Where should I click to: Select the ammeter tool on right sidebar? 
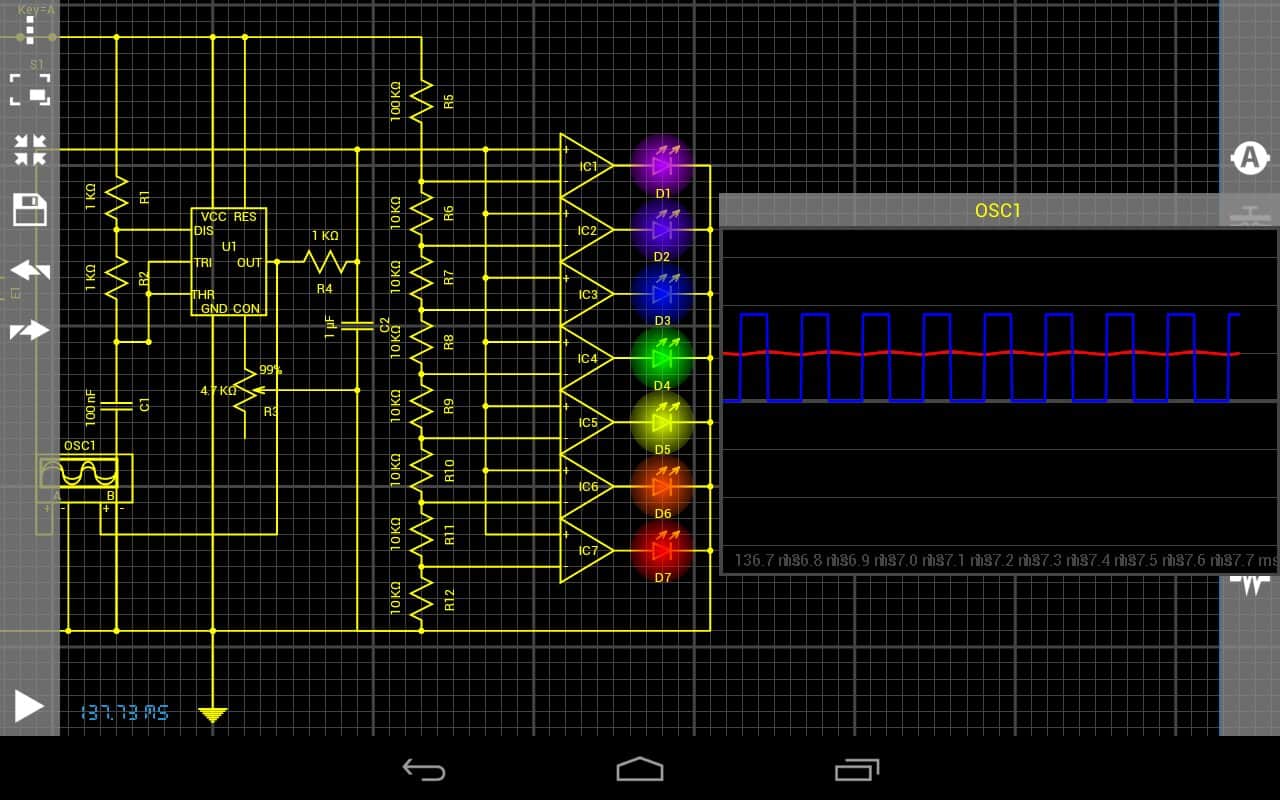coord(1249,158)
